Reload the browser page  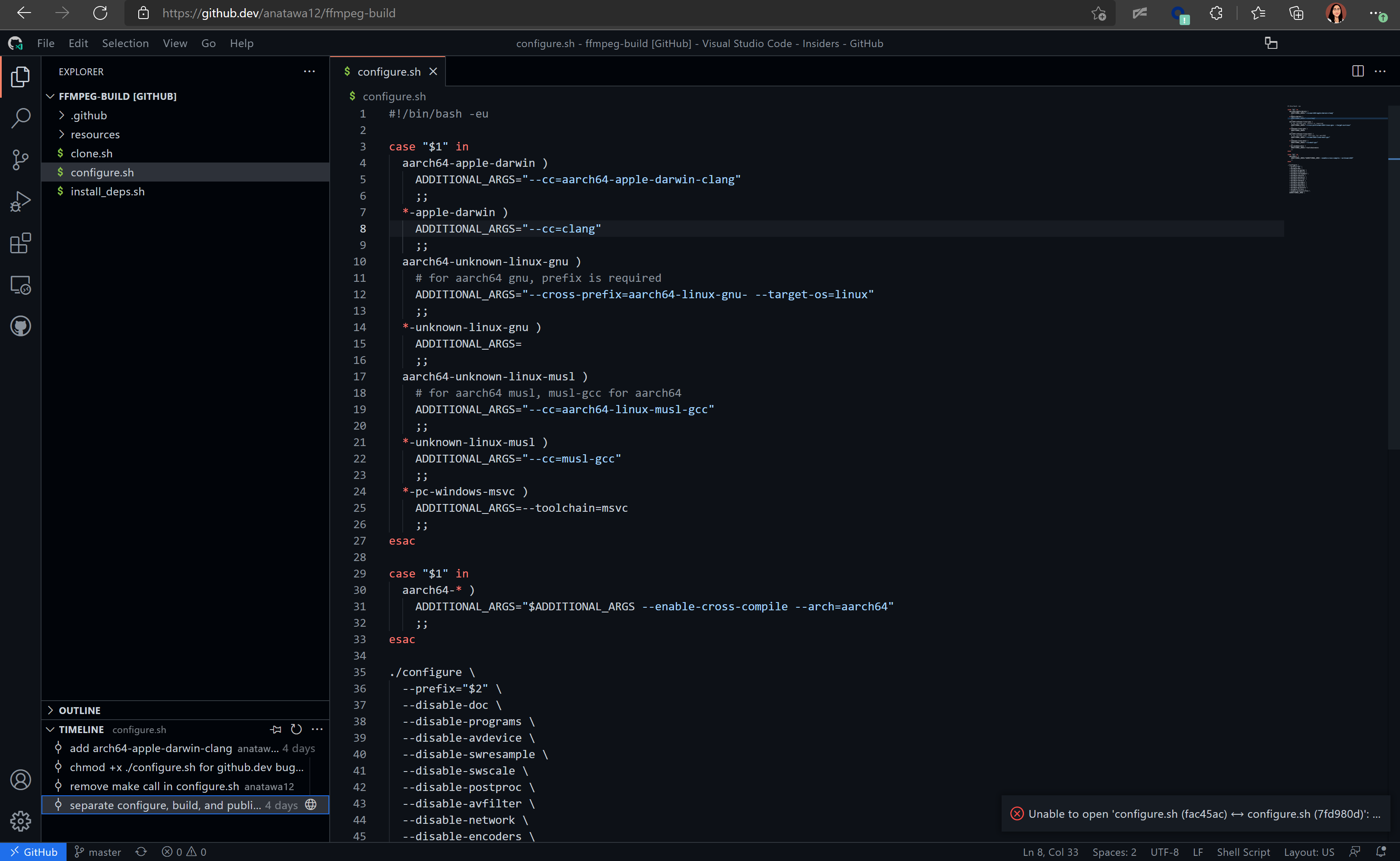[x=100, y=13]
